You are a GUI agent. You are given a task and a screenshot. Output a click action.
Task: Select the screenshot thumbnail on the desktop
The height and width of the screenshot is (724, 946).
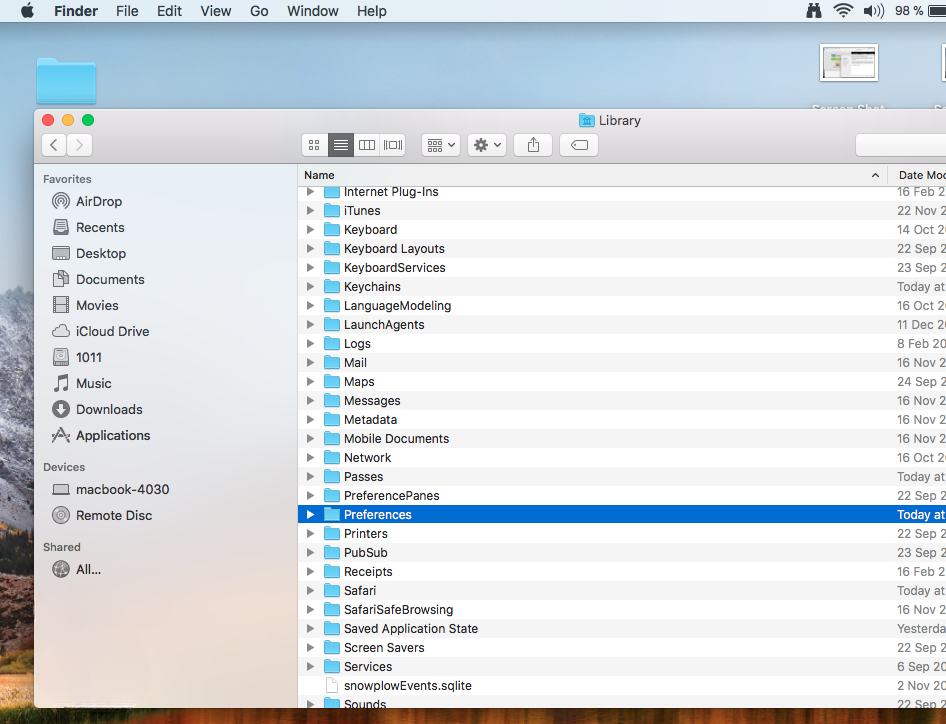coord(849,62)
